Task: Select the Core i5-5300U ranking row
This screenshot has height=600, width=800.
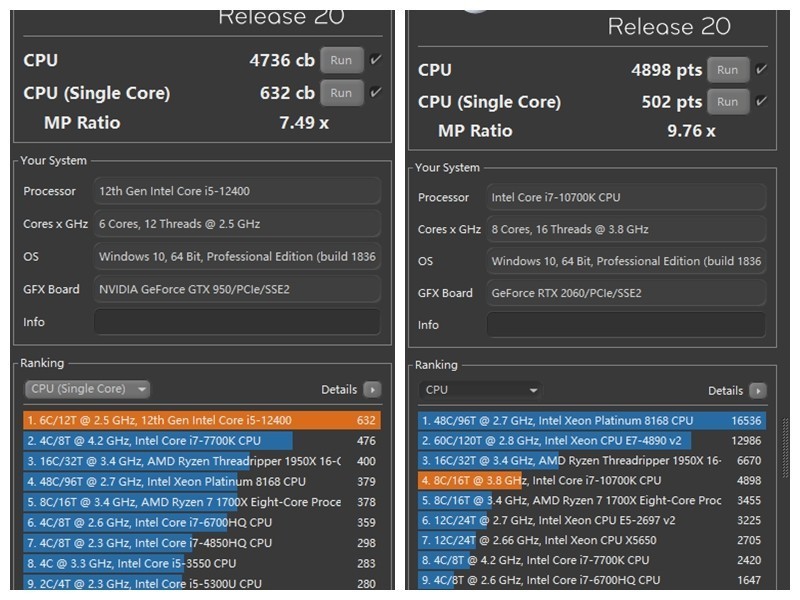Action: [202, 583]
